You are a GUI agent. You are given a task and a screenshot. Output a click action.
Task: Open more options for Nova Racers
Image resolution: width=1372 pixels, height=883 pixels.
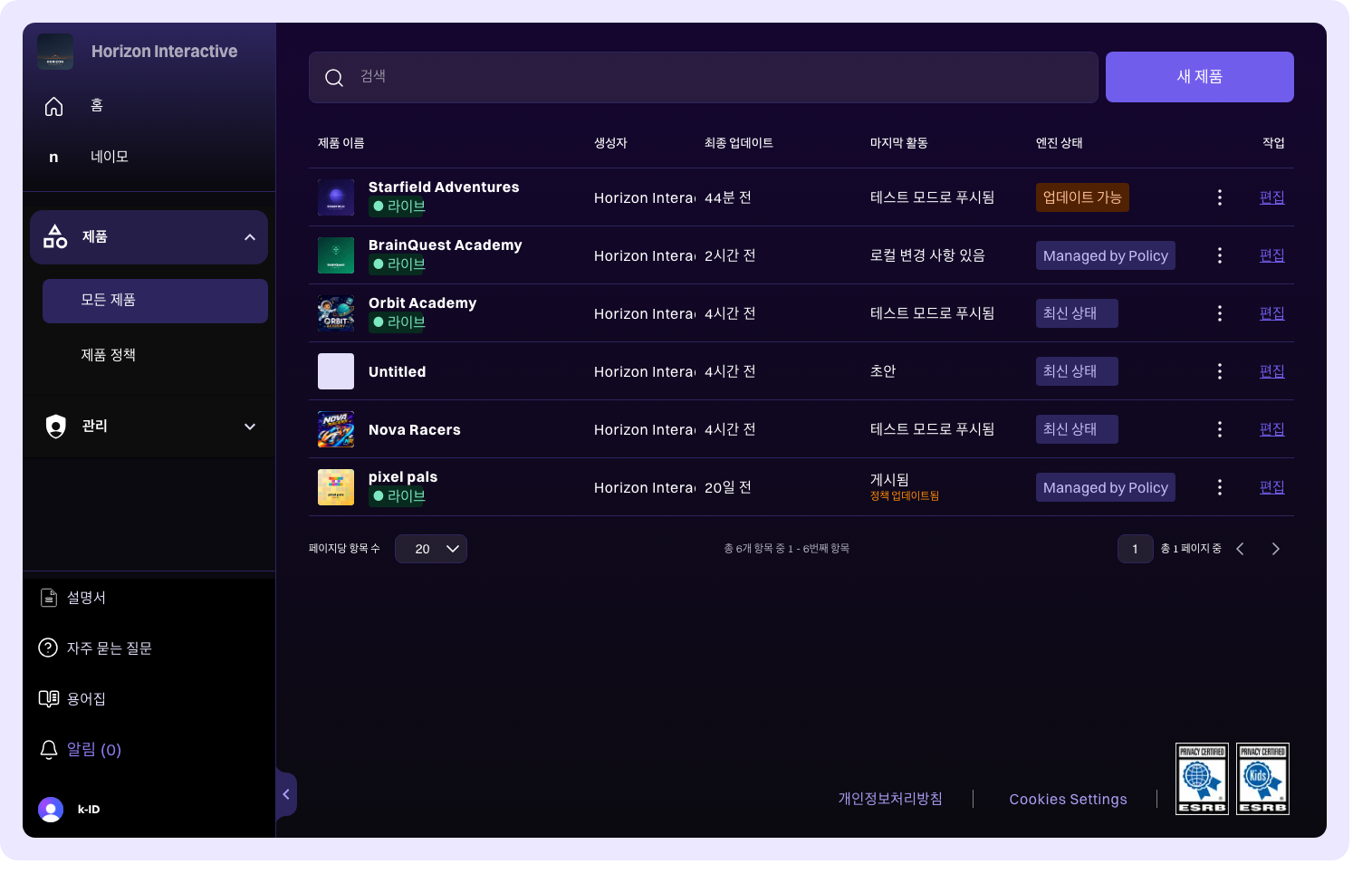[1220, 429]
